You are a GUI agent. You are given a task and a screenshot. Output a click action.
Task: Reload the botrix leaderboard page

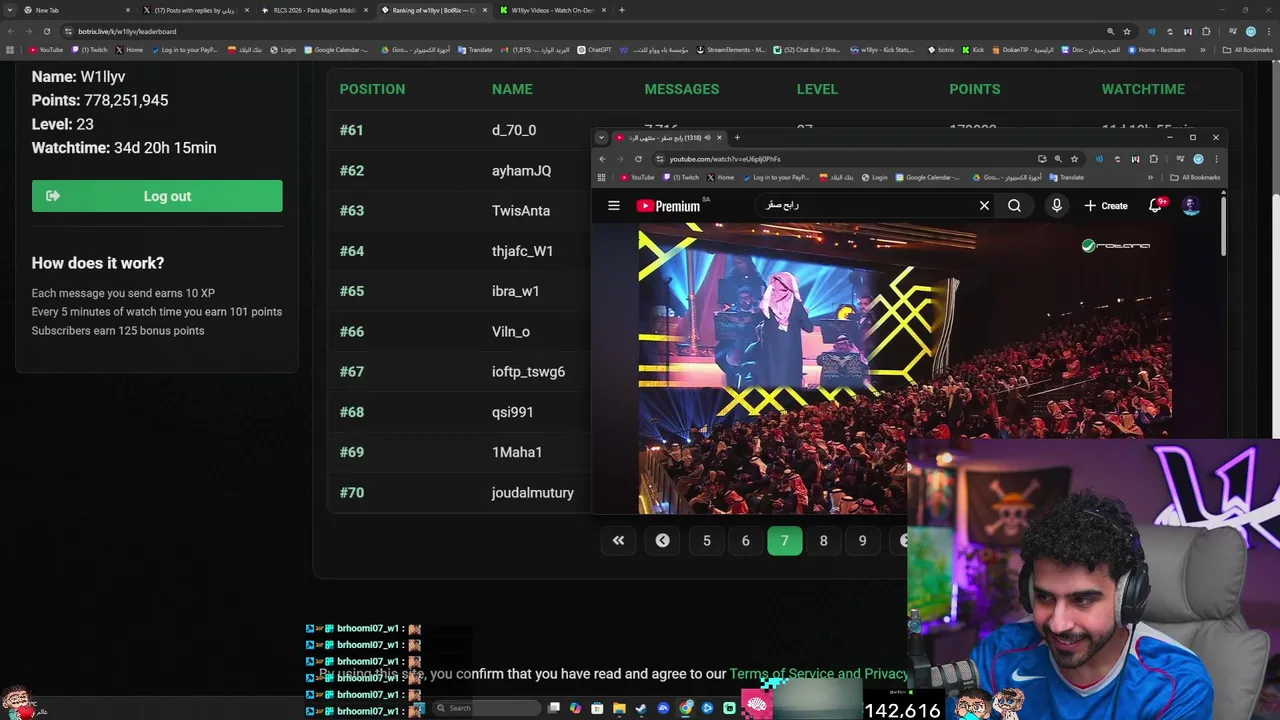(x=46, y=31)
